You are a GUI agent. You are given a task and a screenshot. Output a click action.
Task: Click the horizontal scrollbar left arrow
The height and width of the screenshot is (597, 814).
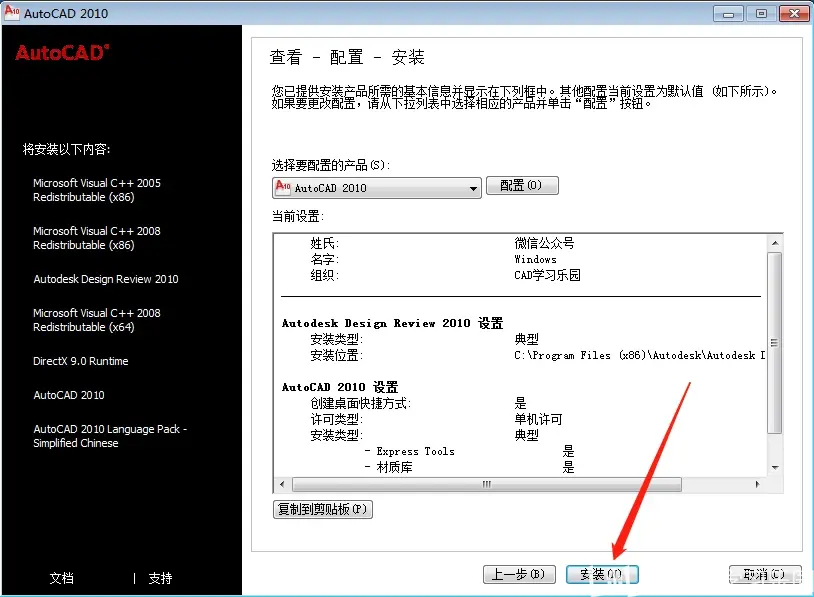282,484
